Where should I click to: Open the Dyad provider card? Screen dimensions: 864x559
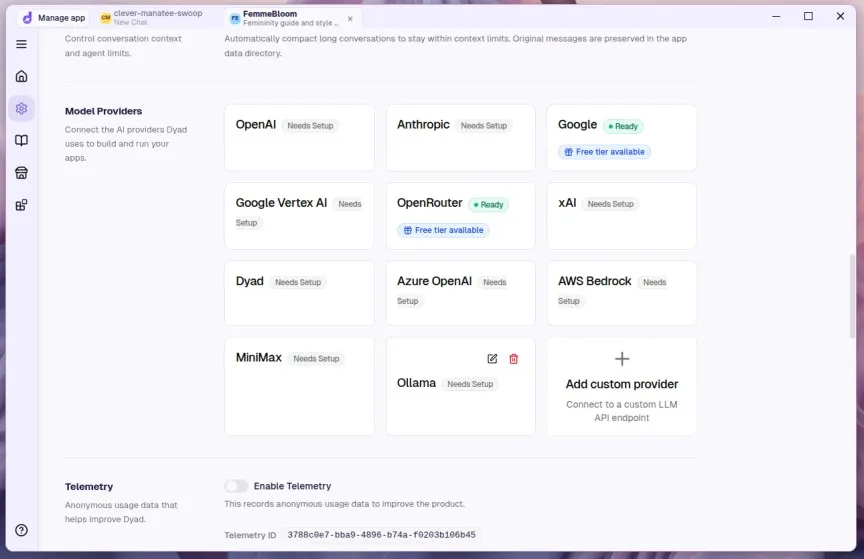(299, 293)
